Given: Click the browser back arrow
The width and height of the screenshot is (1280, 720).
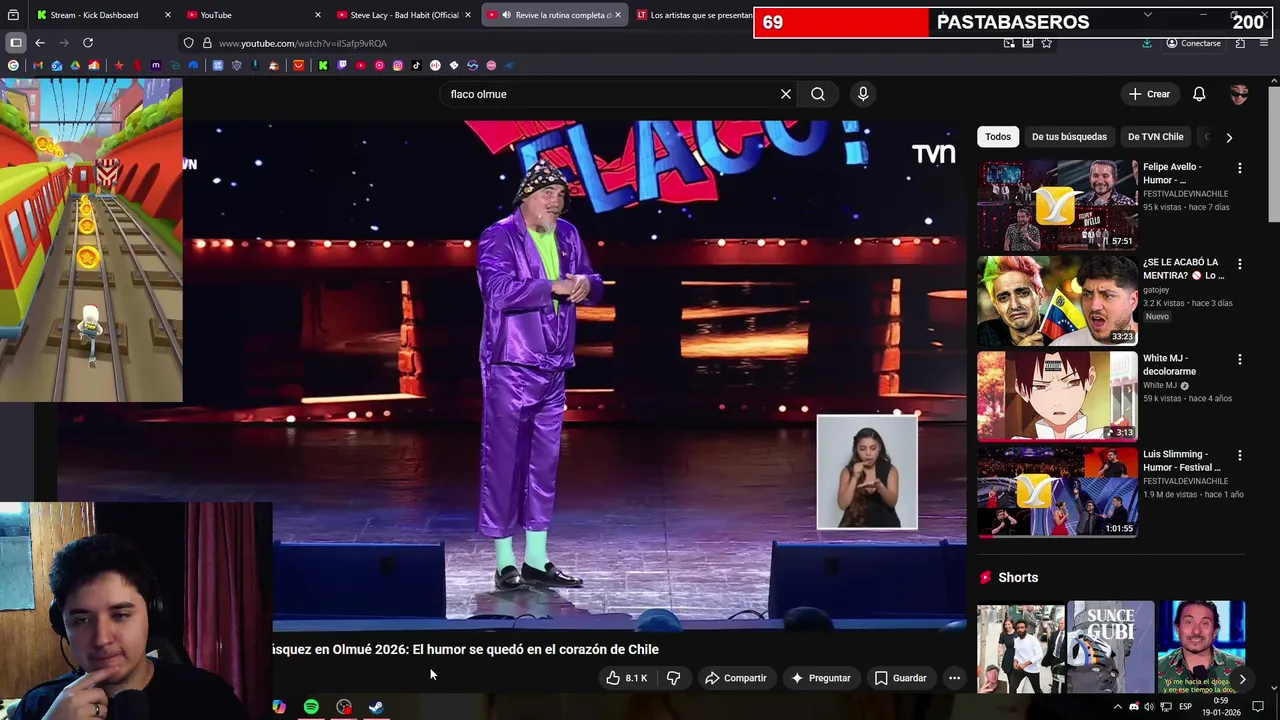Looking at the screenshot, I should 39,43.
